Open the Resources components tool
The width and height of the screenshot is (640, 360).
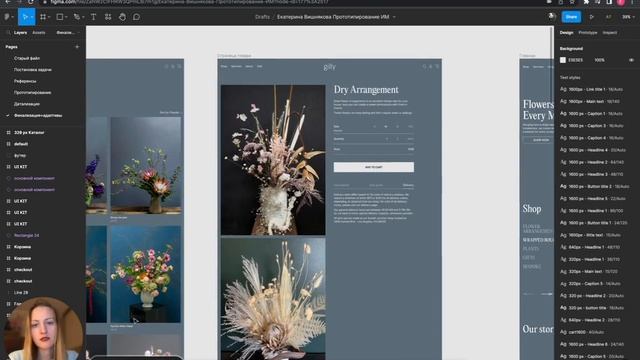coord(108,17)
